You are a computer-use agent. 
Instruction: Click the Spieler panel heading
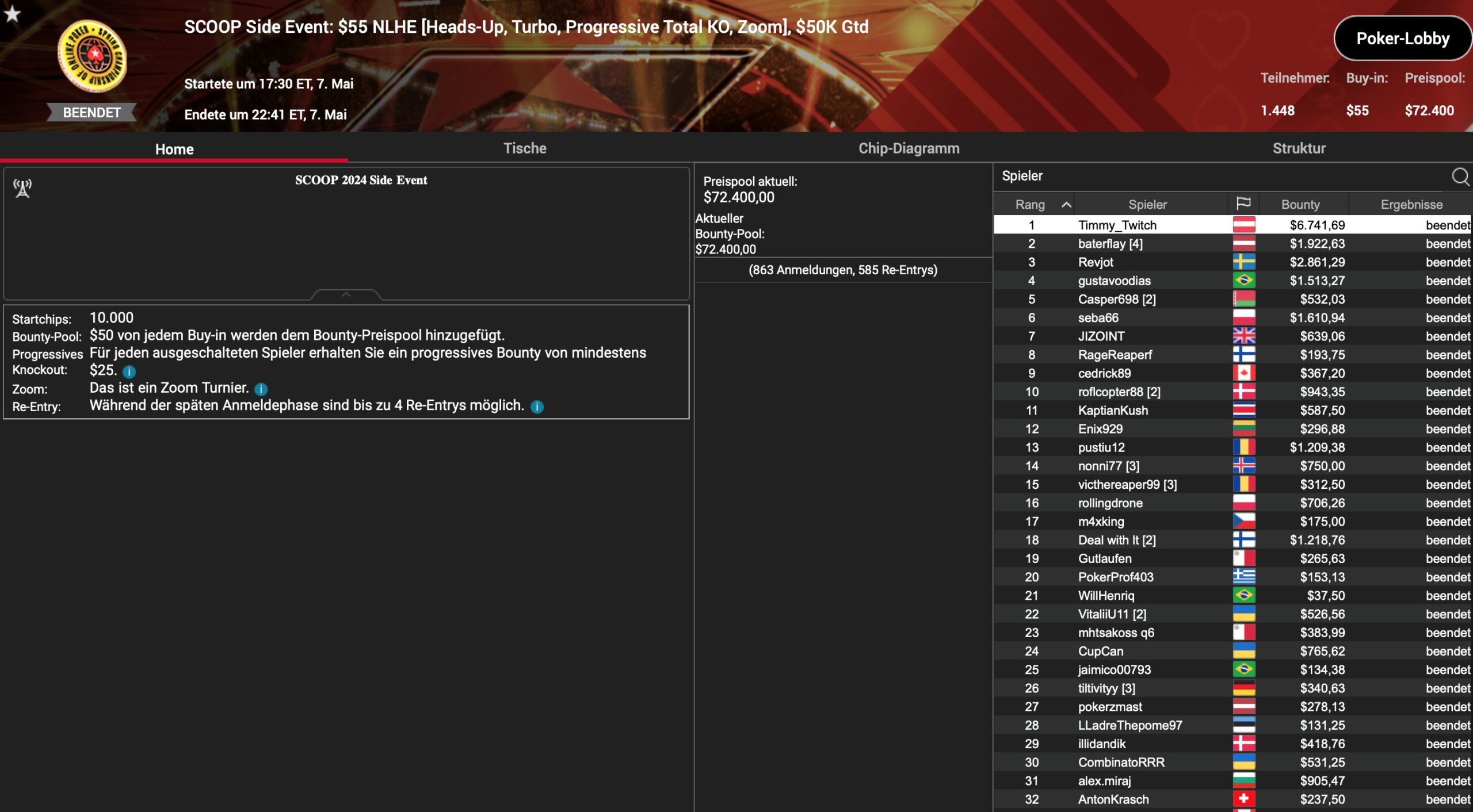[1022, 176]
